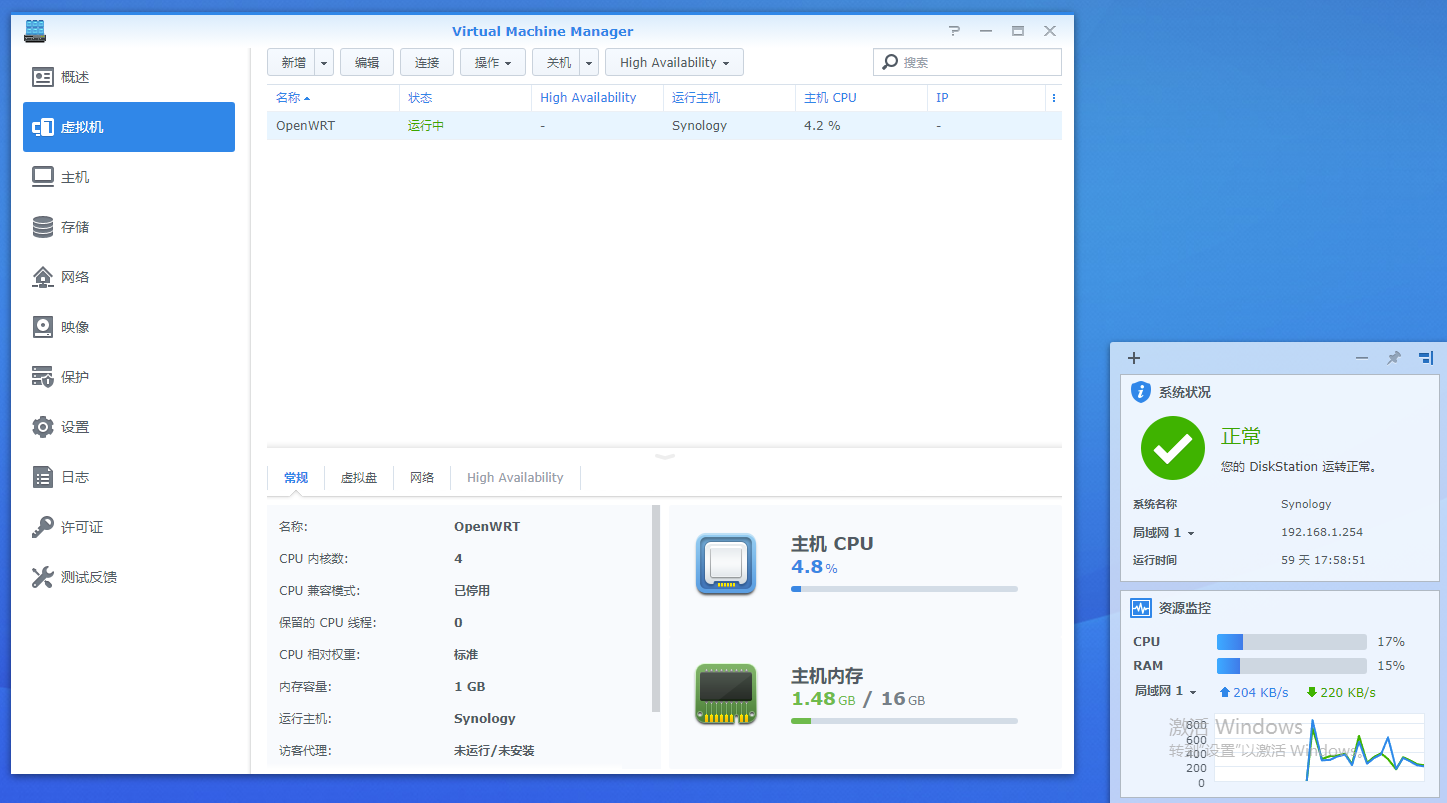Open the 网络 sidebar section
Viewport: 1447px width, 803px height.
tap(129, 277)
